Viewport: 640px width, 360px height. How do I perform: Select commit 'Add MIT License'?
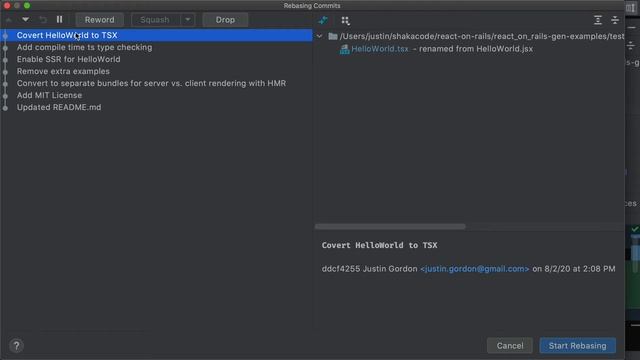(x=156, y=95)
